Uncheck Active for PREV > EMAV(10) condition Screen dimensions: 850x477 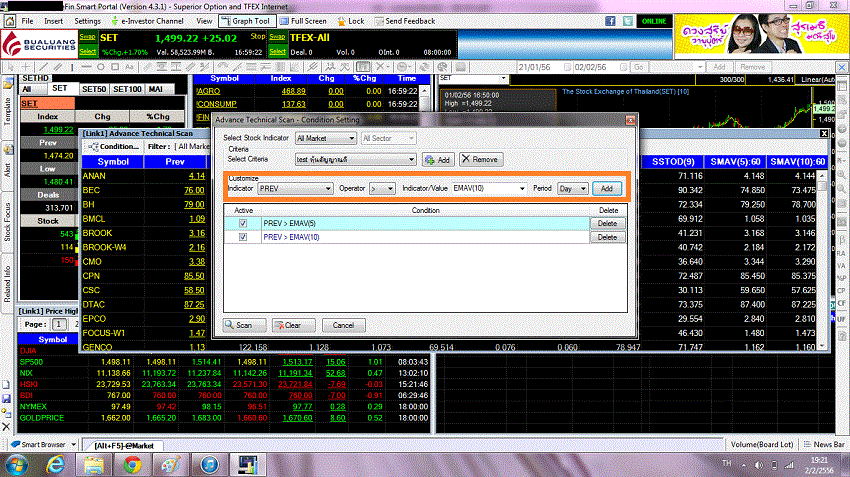point(243,237)
